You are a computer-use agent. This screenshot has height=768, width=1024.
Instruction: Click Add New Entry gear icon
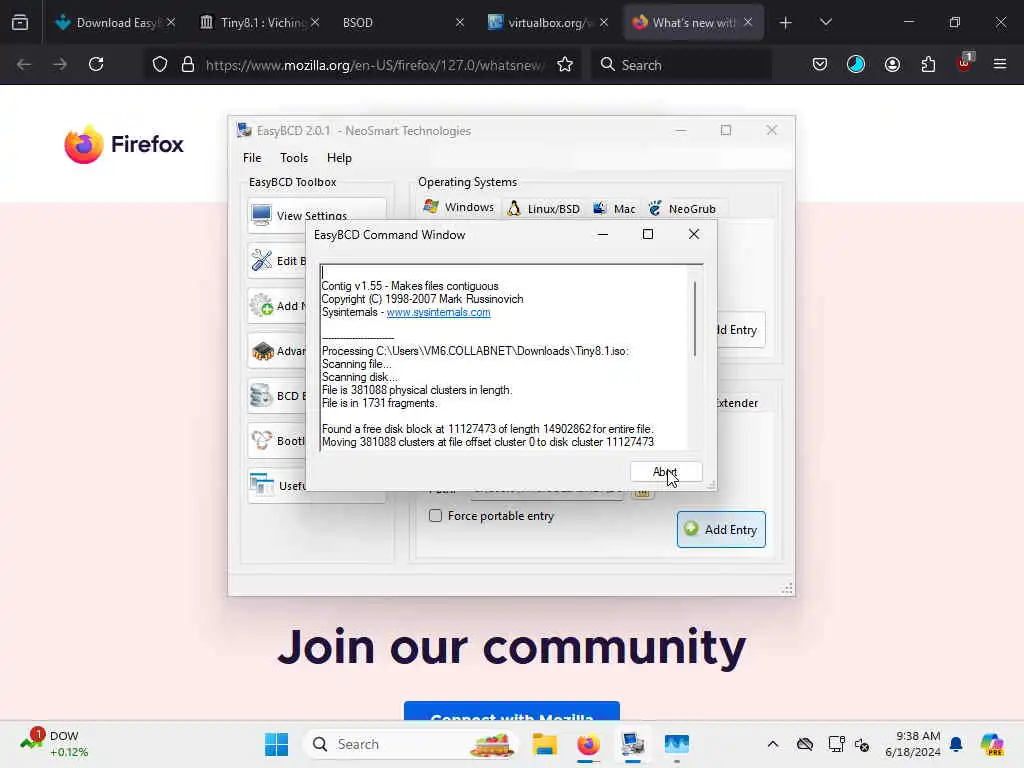(262, 306)
